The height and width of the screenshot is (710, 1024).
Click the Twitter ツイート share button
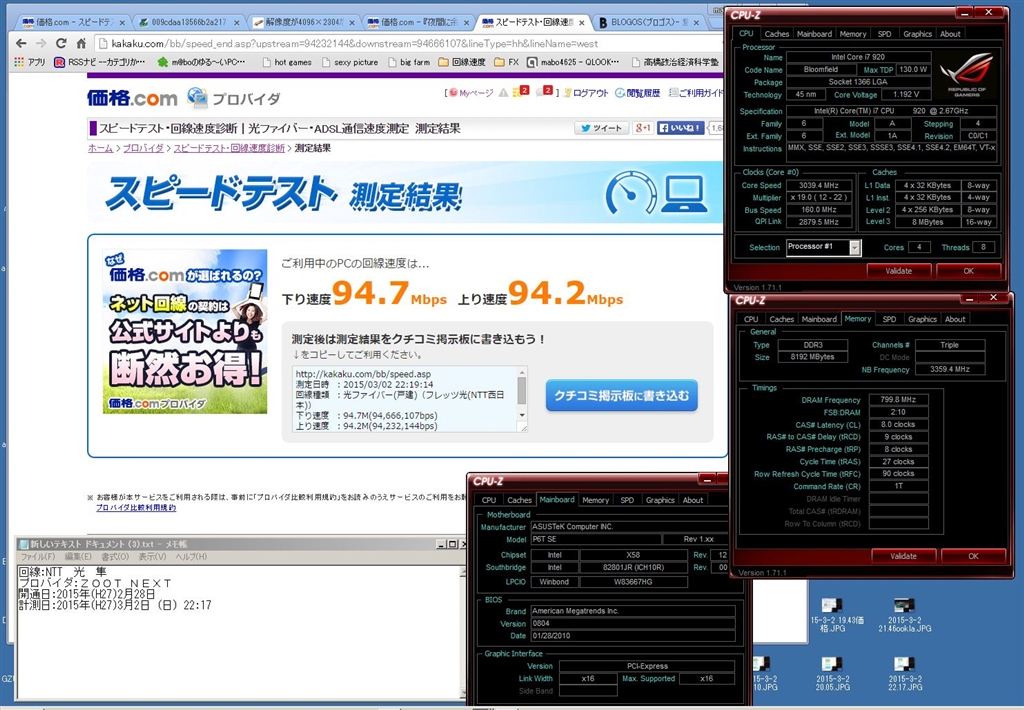click(x=601, y=128)
